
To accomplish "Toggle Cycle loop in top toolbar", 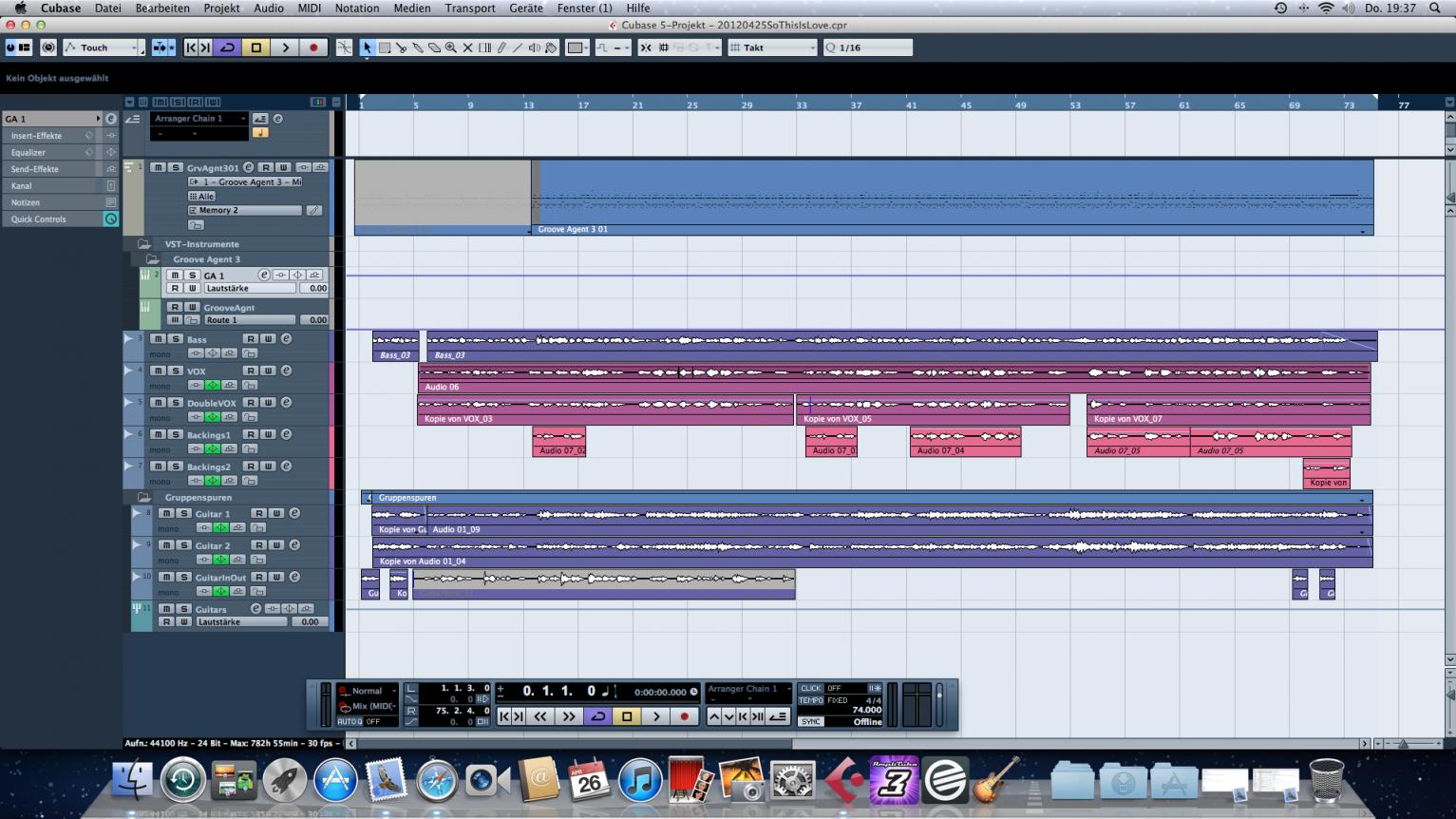I will point(227,48).
